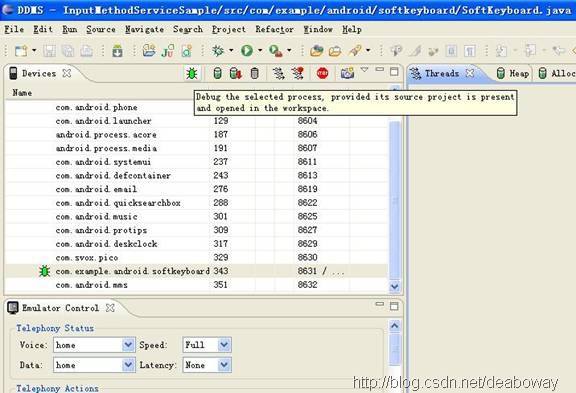Select the com.android.phone process row
Image resolution: width=576 pixels, height=393 pixels.
pos(197,107)
